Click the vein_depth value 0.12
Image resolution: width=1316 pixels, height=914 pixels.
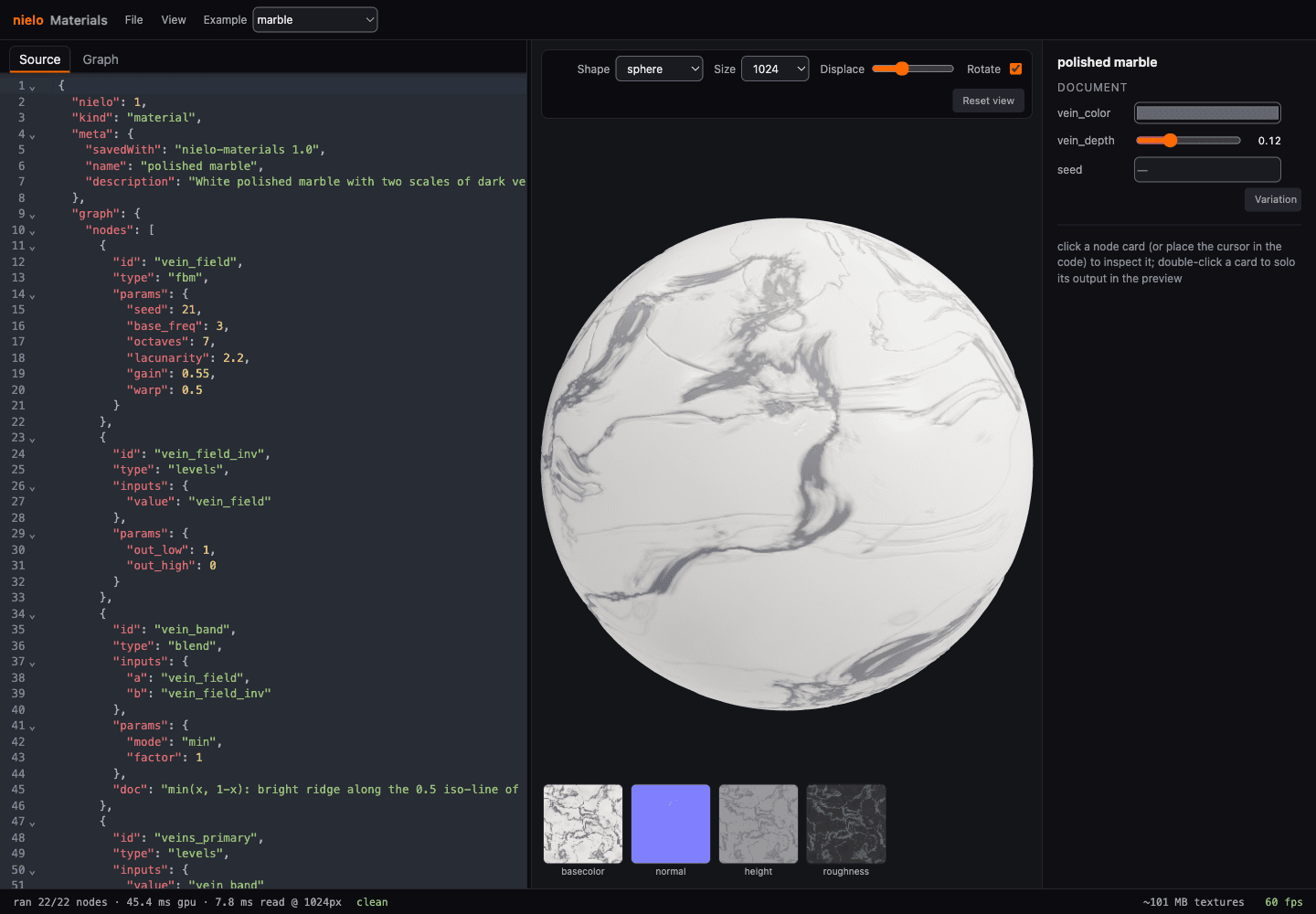click(x=1269, y=141)
